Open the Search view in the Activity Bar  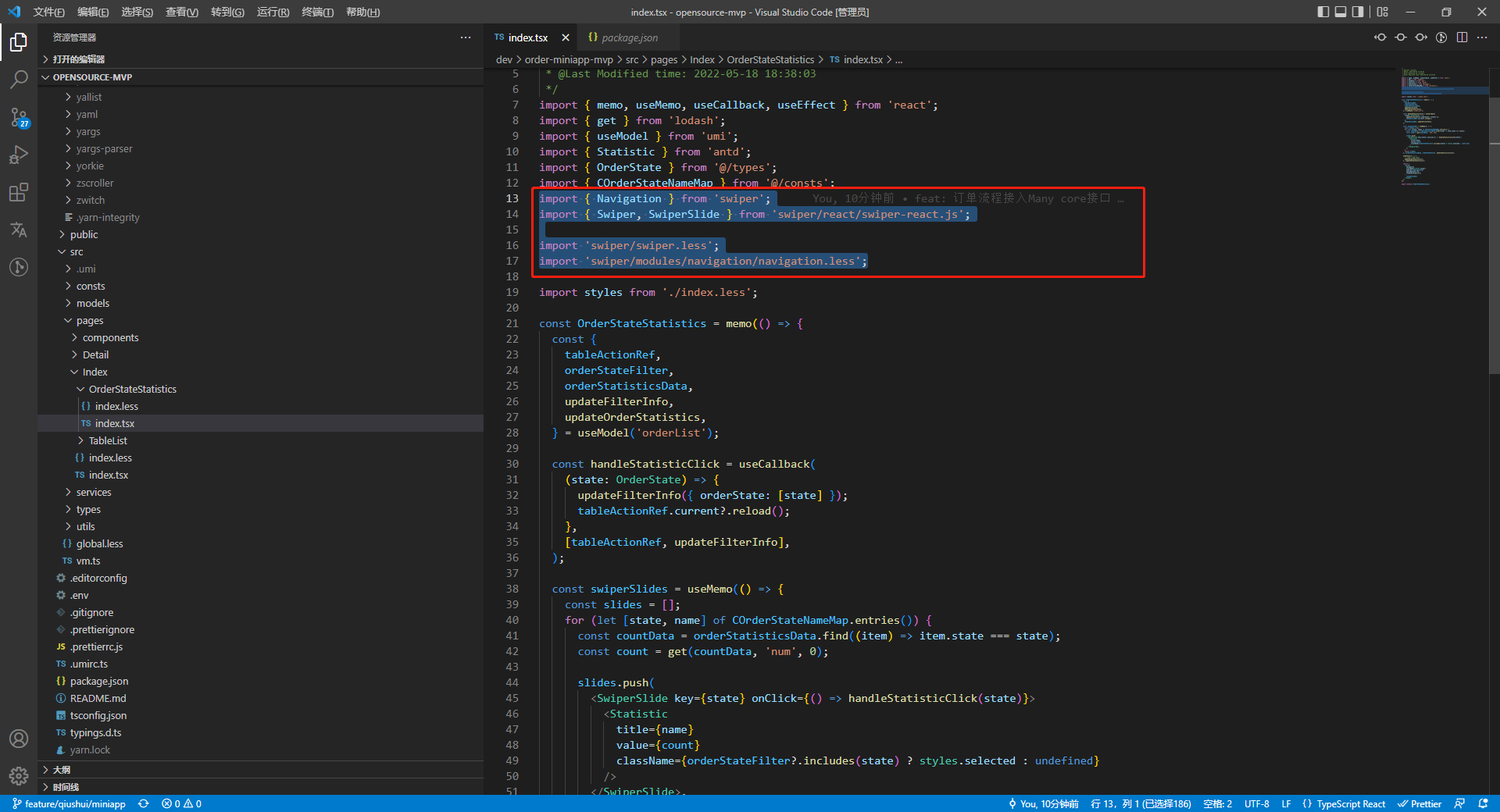coord(19,80)
